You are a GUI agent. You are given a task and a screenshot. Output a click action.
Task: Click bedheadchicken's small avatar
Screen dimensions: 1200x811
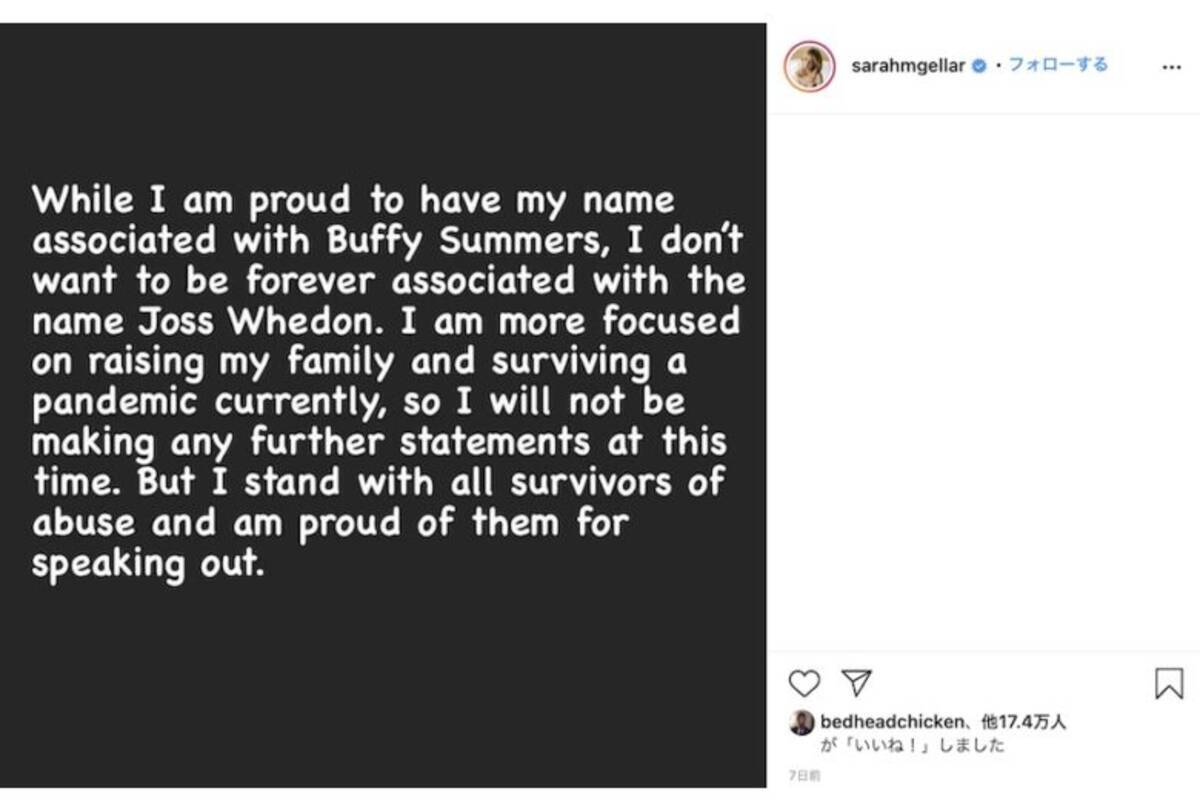click(x=801, y=722)
